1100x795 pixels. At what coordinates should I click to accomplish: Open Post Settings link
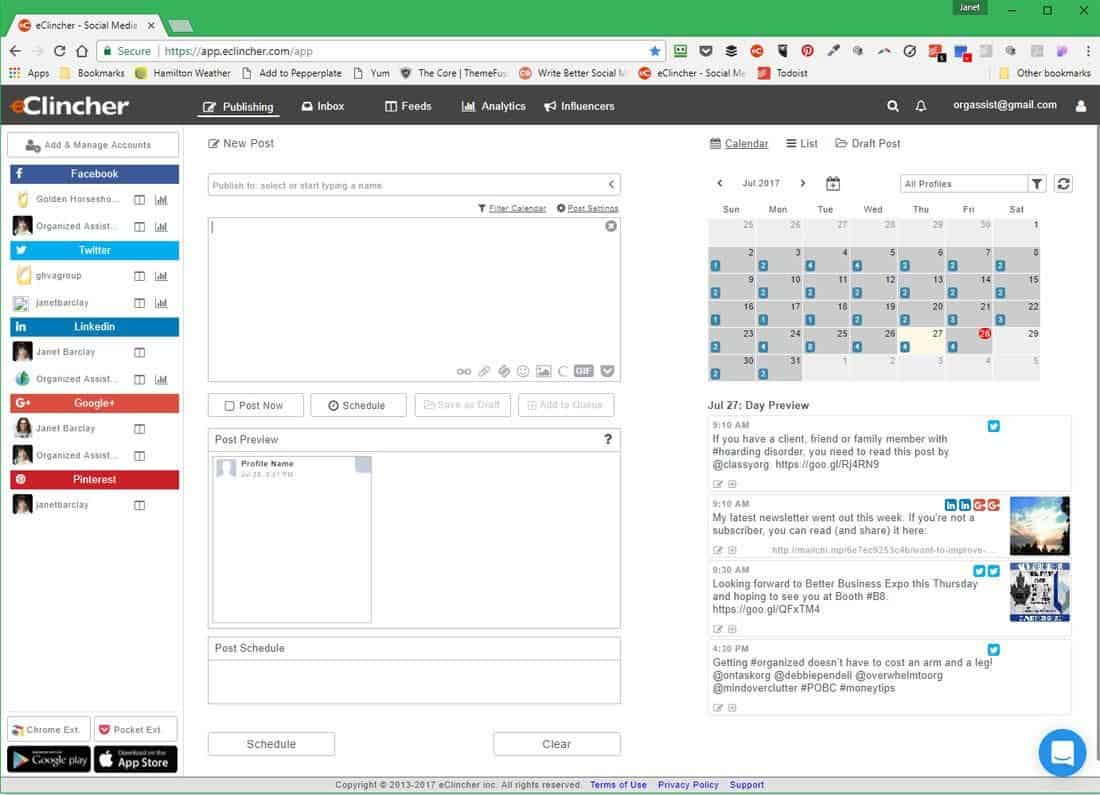(588, 208)
